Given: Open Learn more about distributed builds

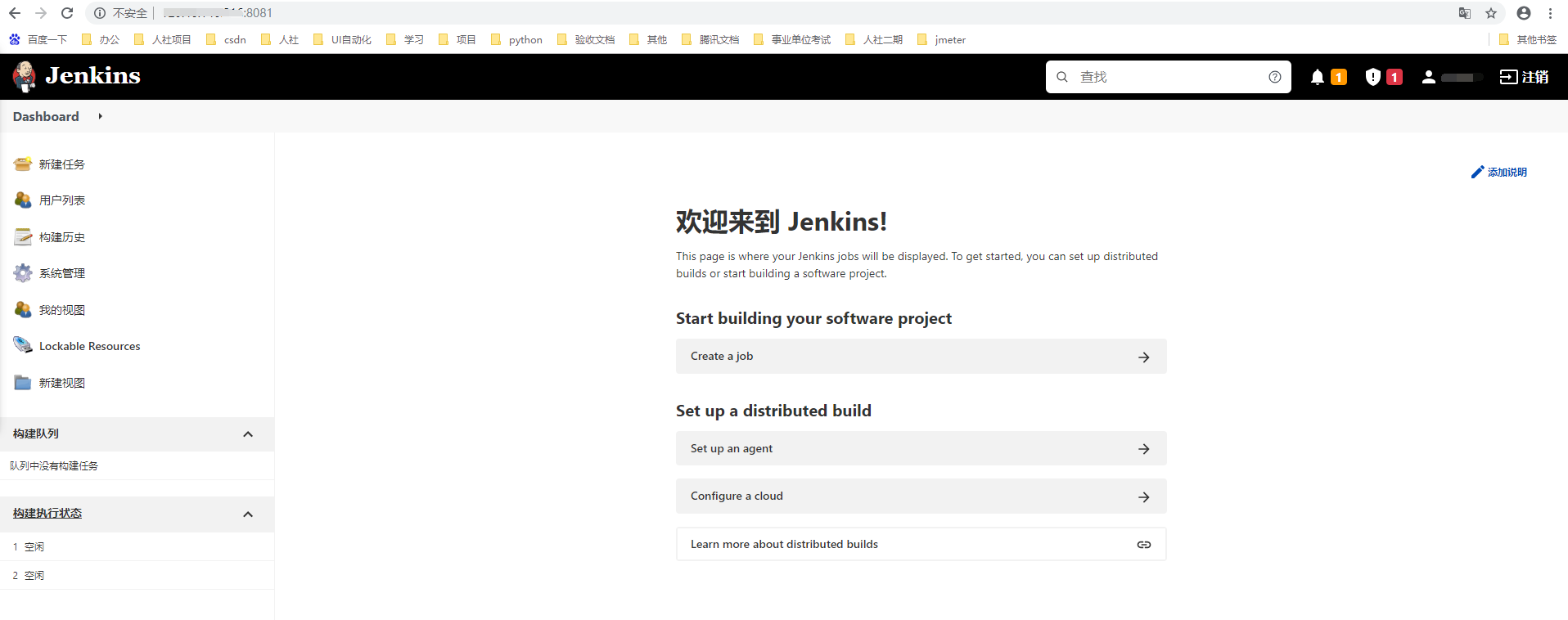Looking at the screenshot, I should (x=921, y=544).
